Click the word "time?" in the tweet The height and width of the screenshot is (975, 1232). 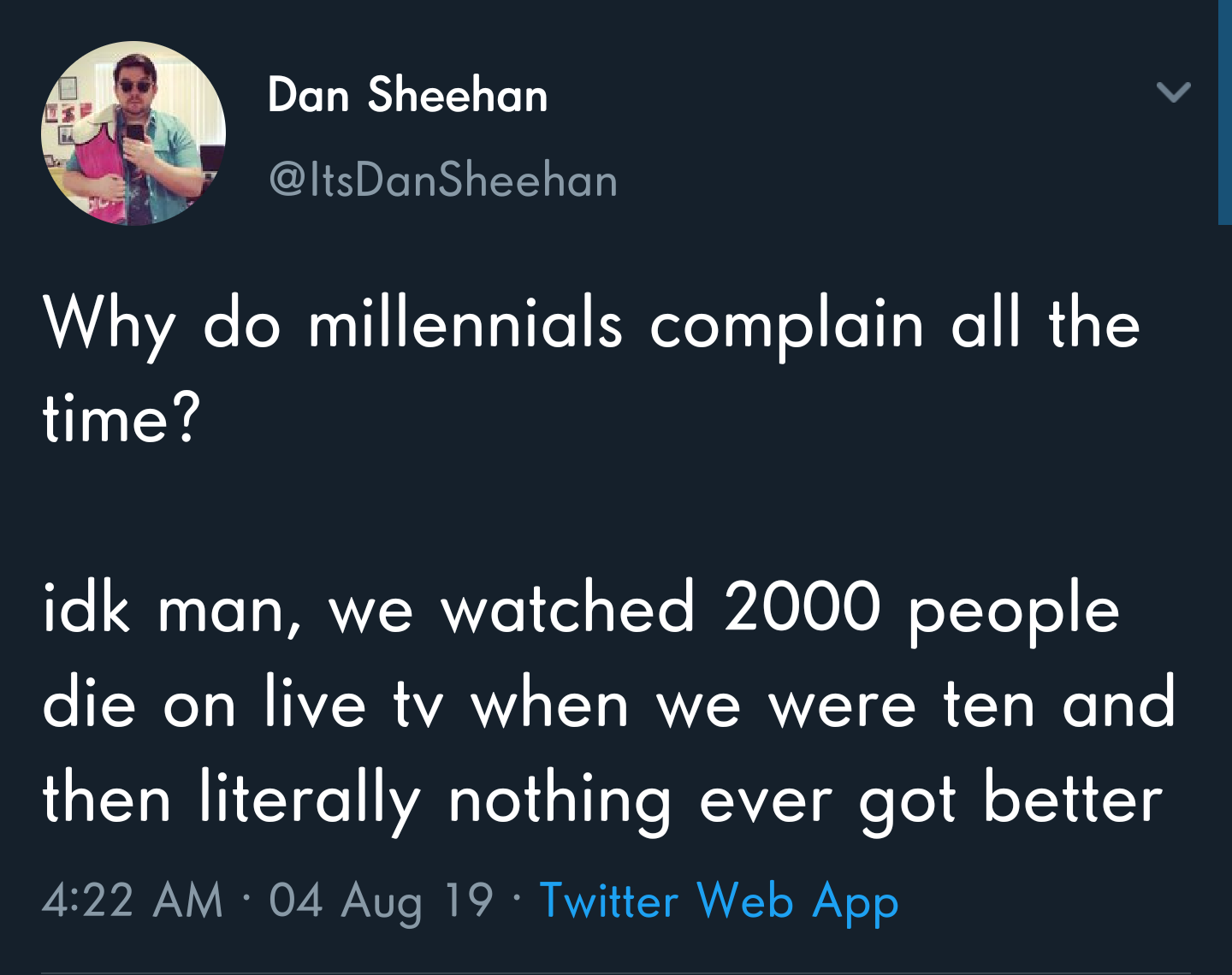(x=121, y=419)
